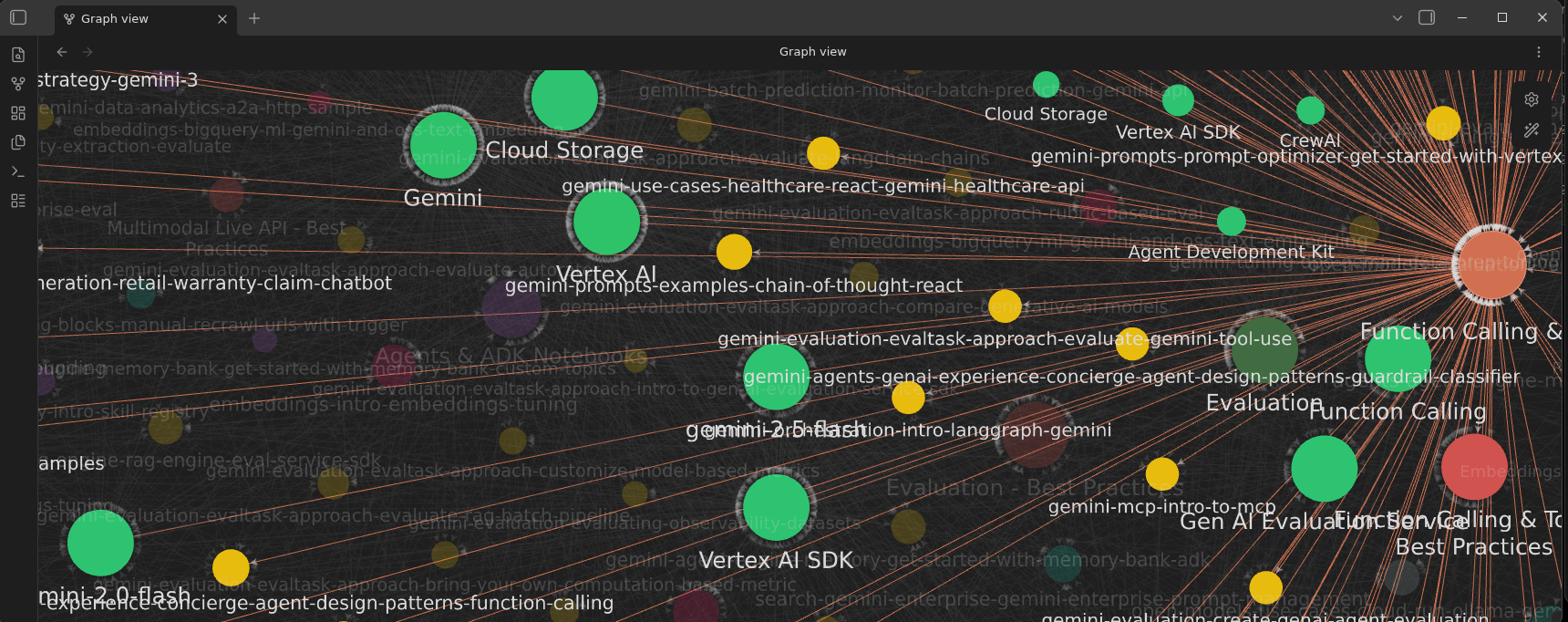Screen dimensions: 1568x622
Task: Select the green gemini-2.0-flash node
Action: 100,544
